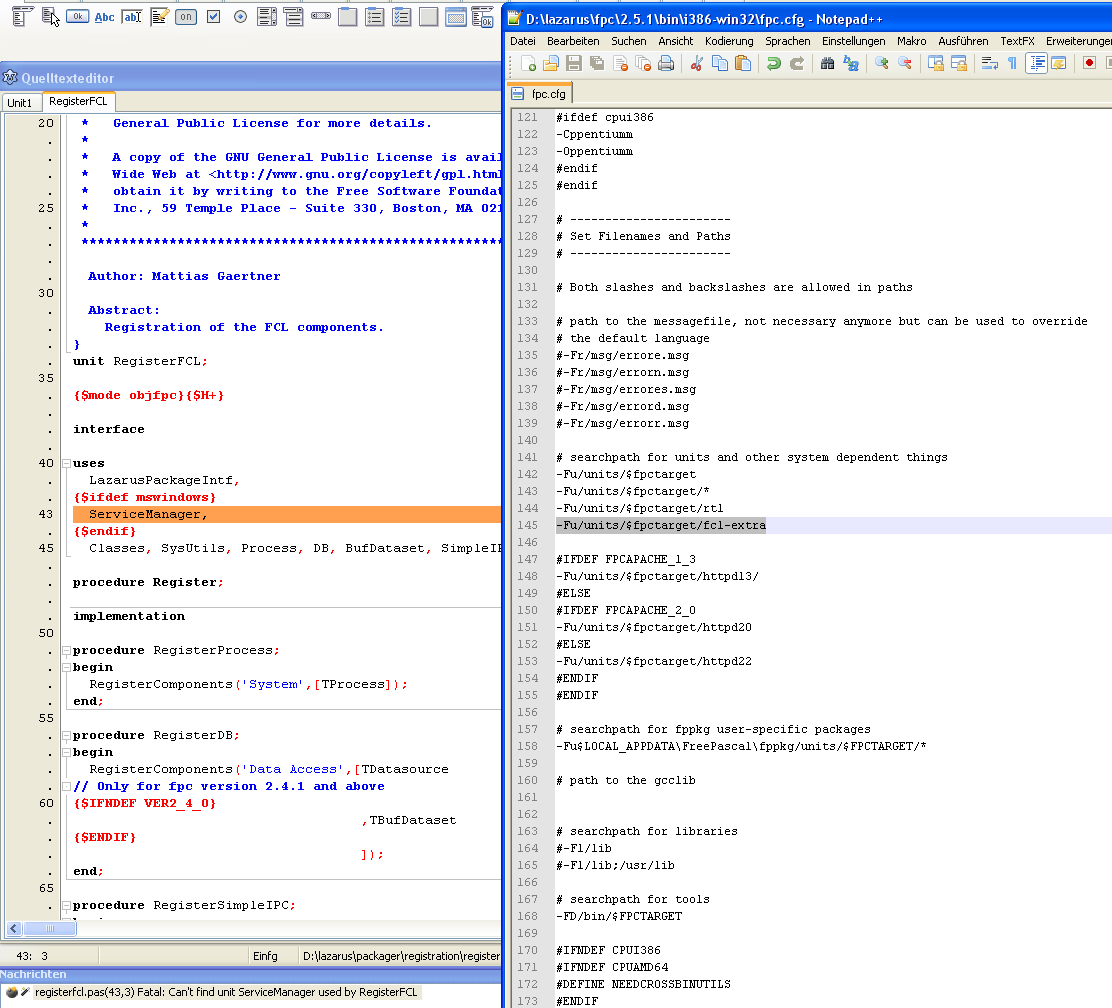Viewport: 1112px width, 1008px height.
Task: Select the TCheckBox component in Lazarus palette
Action: click(213, 17)
